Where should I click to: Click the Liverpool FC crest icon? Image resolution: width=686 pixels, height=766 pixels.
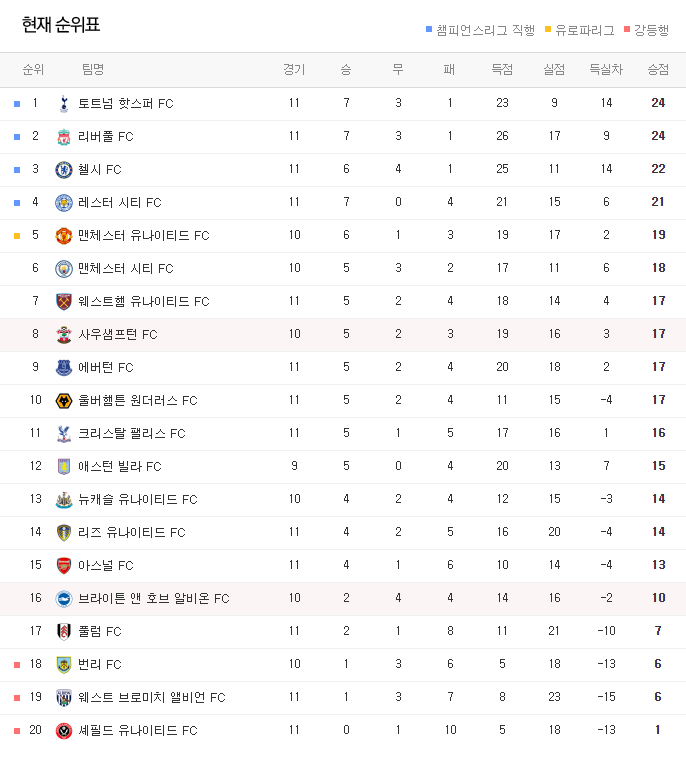click(x=64, y=137)
